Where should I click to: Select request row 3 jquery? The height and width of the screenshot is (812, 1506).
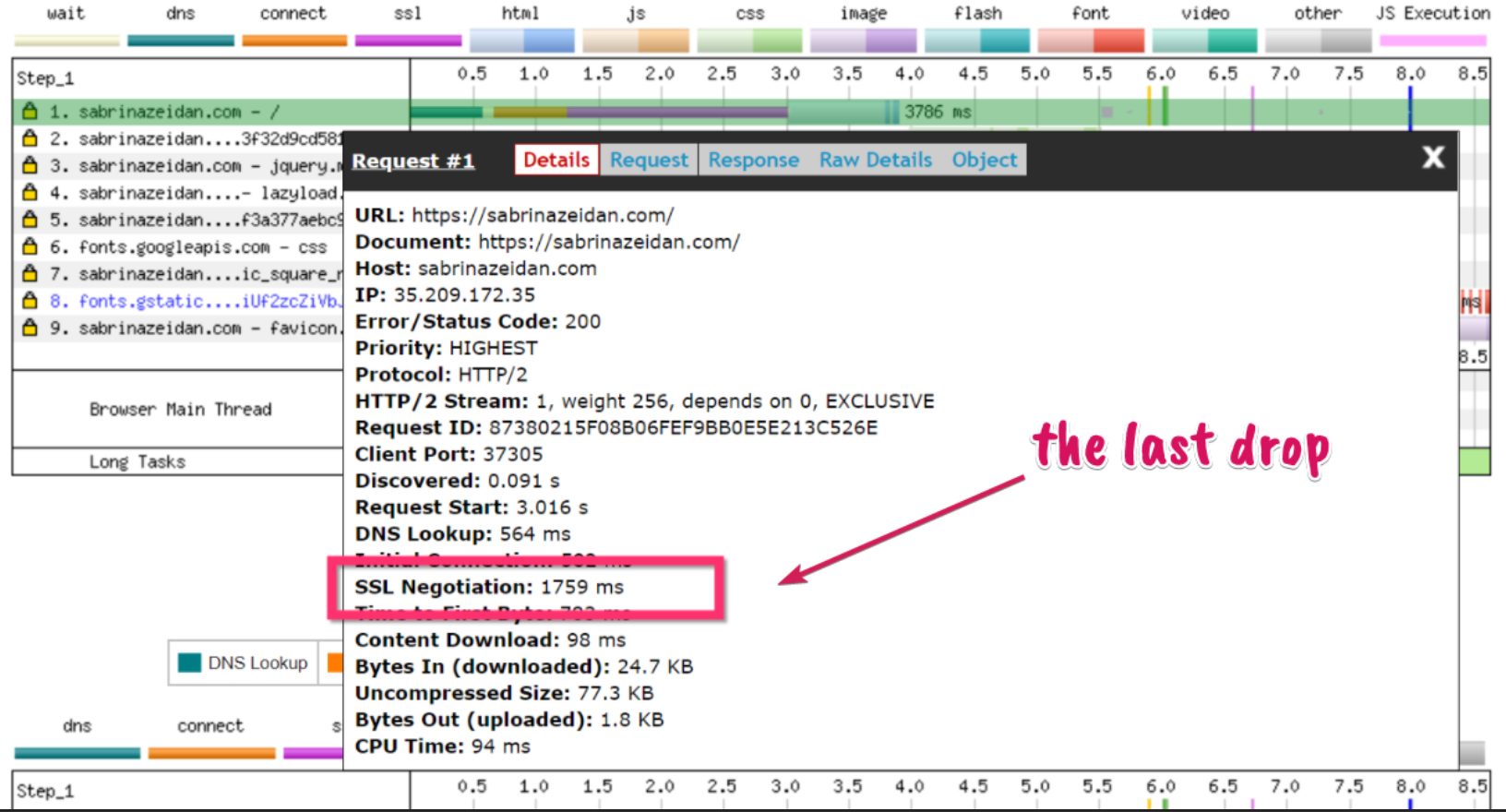[x=178, y=166]
